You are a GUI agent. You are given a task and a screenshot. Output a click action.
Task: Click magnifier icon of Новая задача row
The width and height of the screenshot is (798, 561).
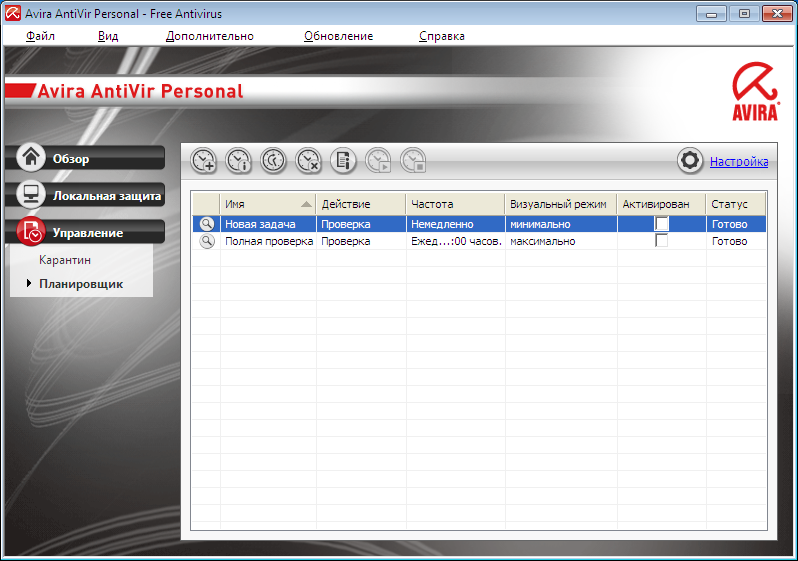(x=207, y=224)
